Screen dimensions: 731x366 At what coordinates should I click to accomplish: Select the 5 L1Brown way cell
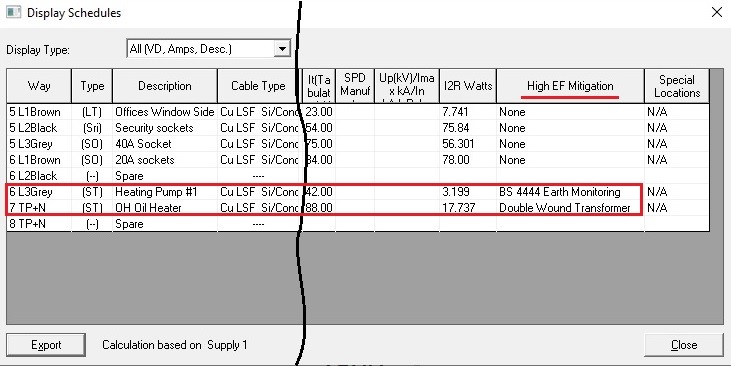click(x=39, y=112)
